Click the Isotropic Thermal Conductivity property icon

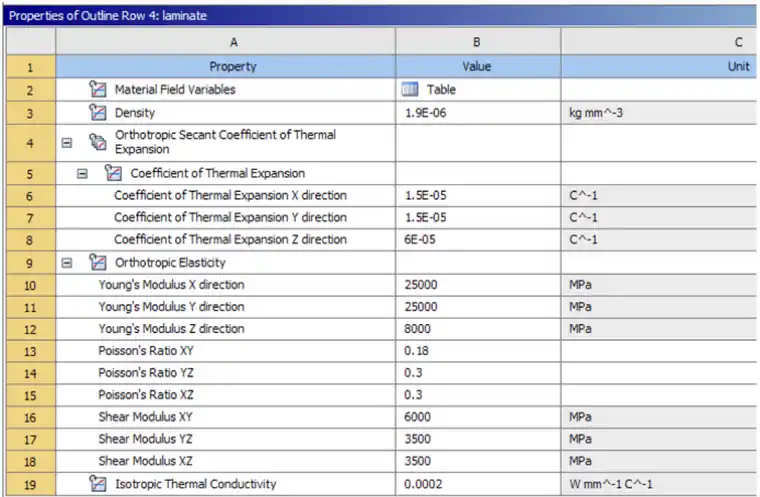(x=97, y=483)
